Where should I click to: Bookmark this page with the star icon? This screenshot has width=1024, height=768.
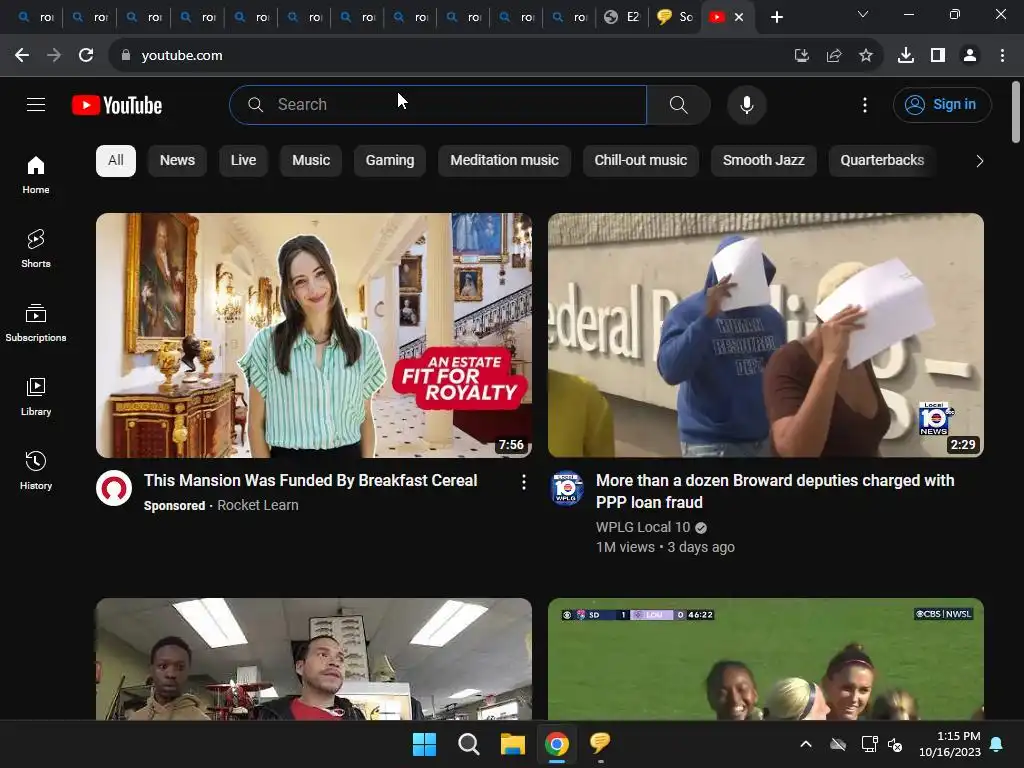point(865,56)
